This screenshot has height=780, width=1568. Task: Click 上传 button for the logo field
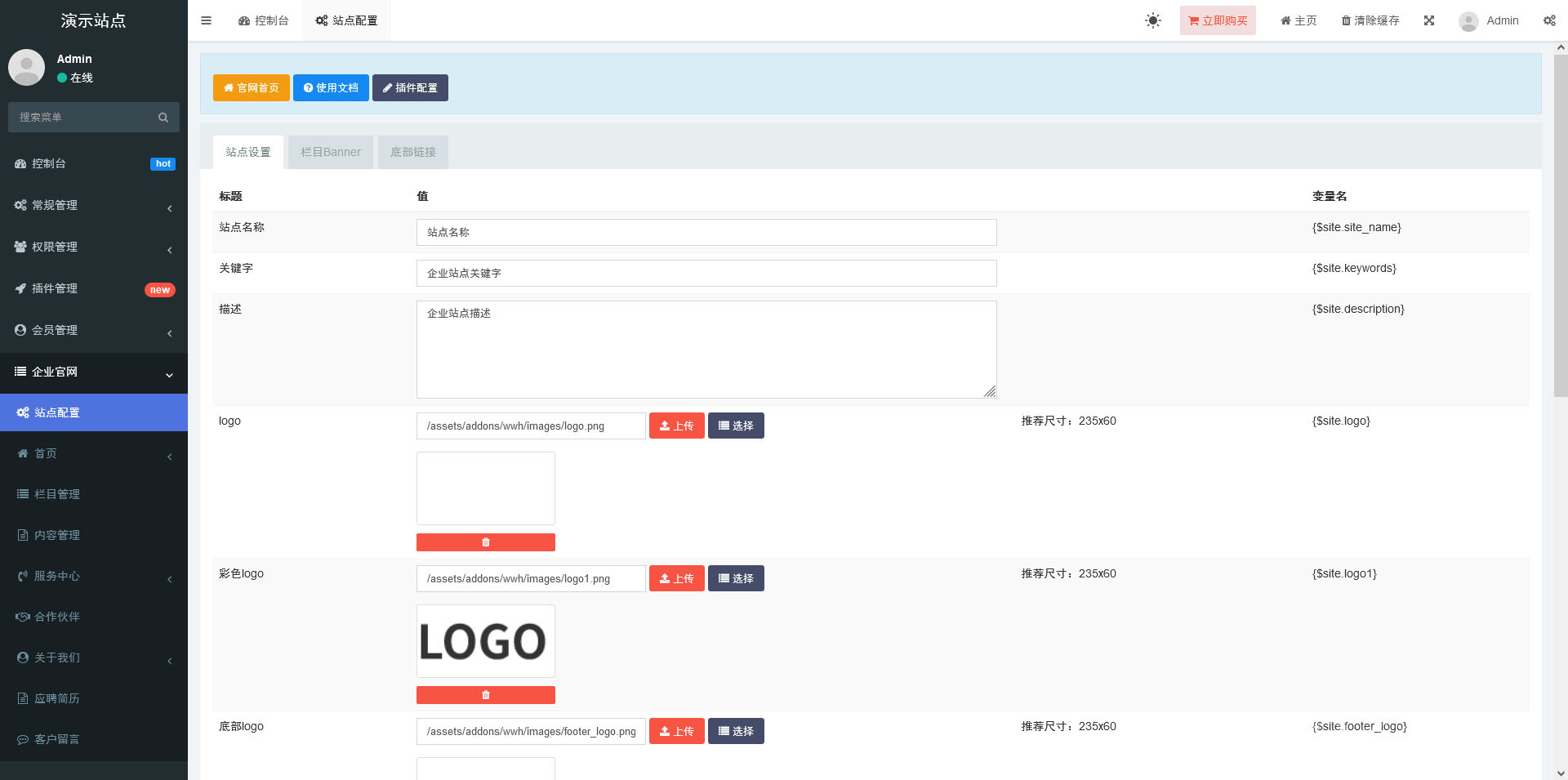pos(676,426)
